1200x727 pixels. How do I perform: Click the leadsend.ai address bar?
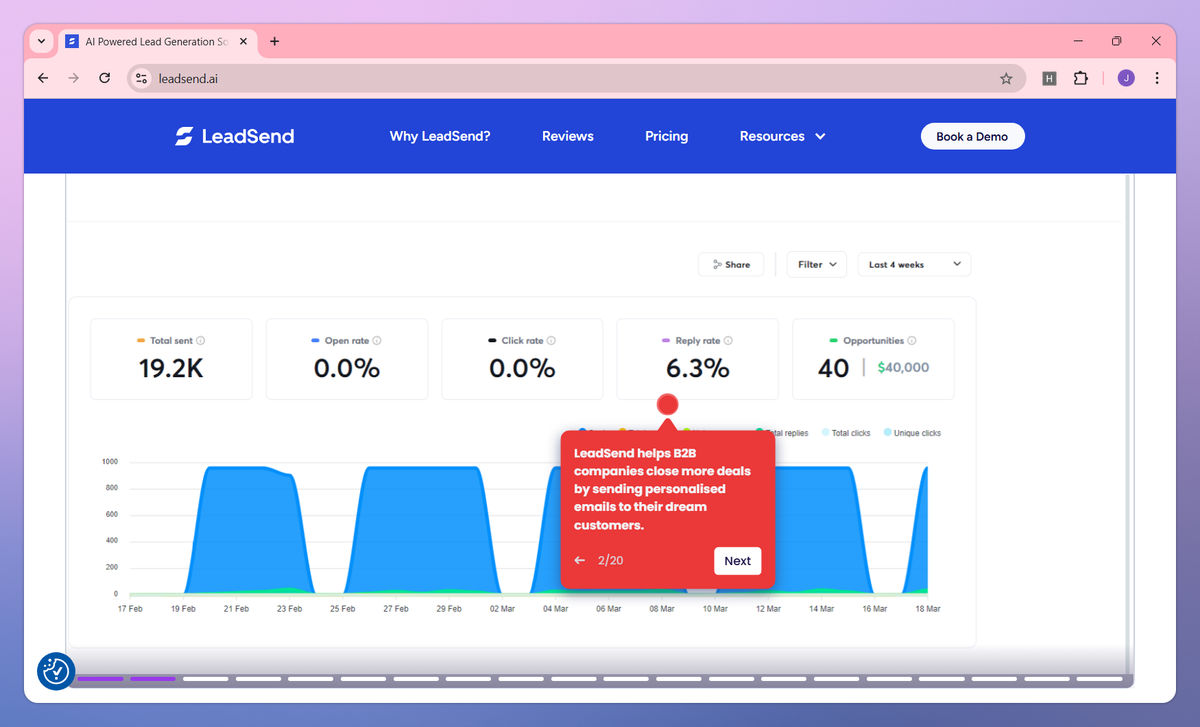click(x=300, y=78)
